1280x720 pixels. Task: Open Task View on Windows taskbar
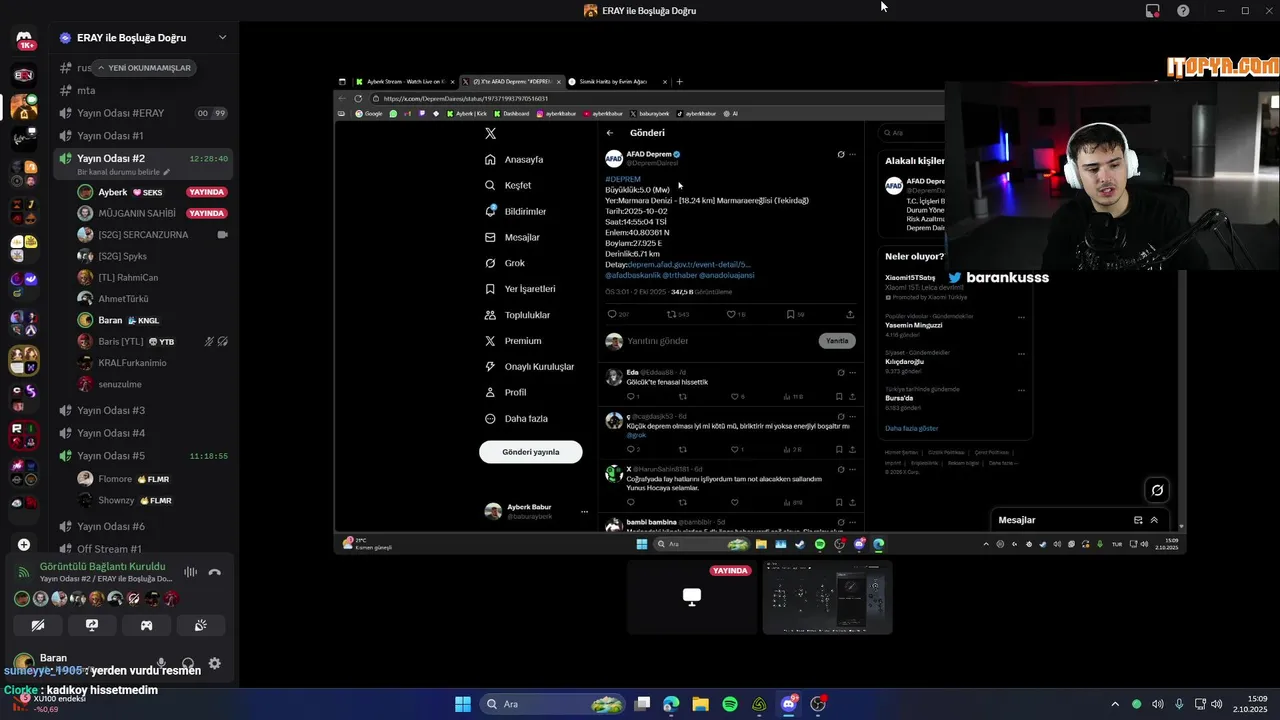[x=643, y=704]
